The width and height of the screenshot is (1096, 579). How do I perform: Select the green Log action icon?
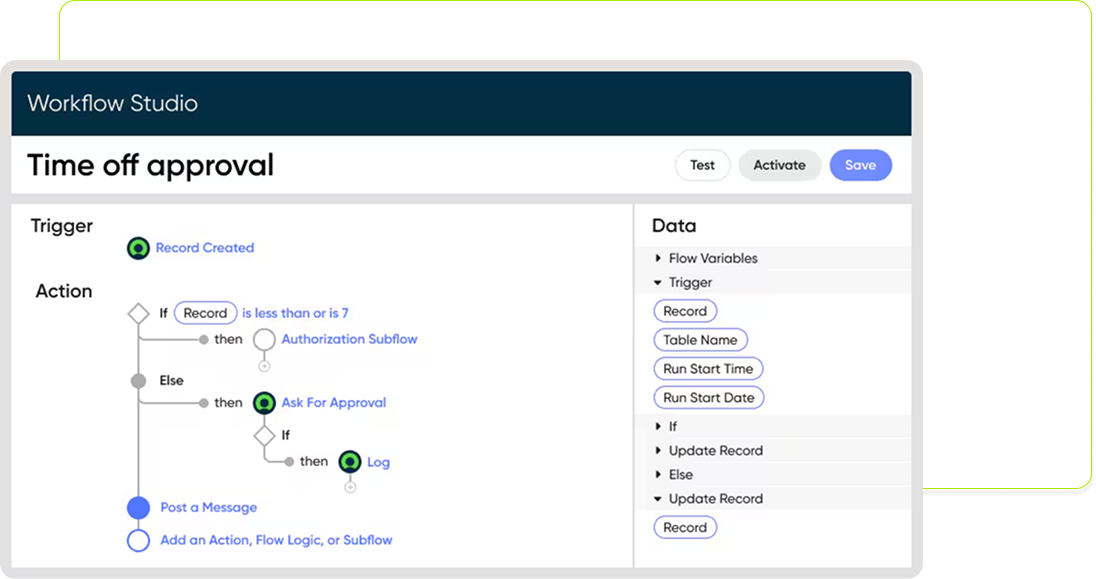(349, 462)
